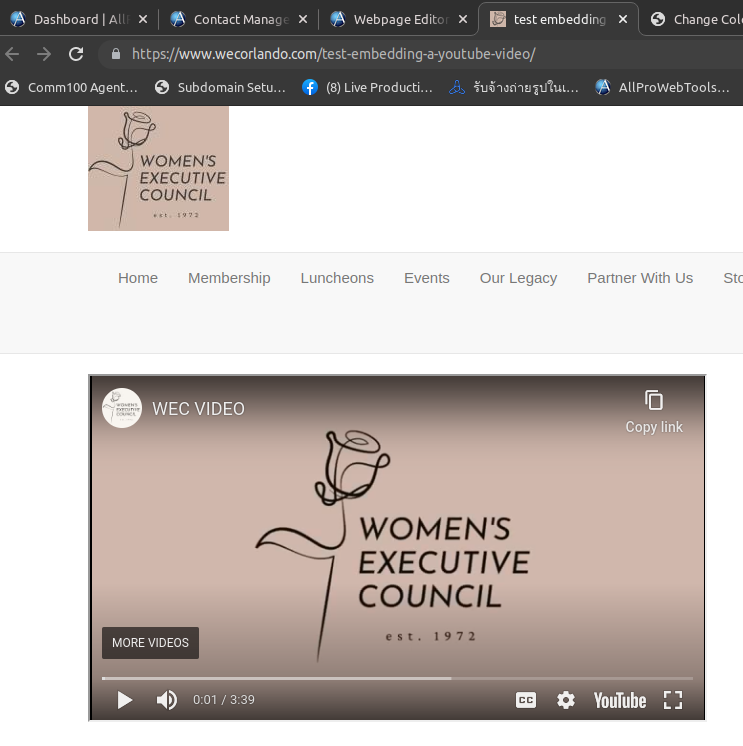Viewport: 743px width, 746px height.
Task: Go to the Home page
Action: pyautogui.click(x=138, y=278)
